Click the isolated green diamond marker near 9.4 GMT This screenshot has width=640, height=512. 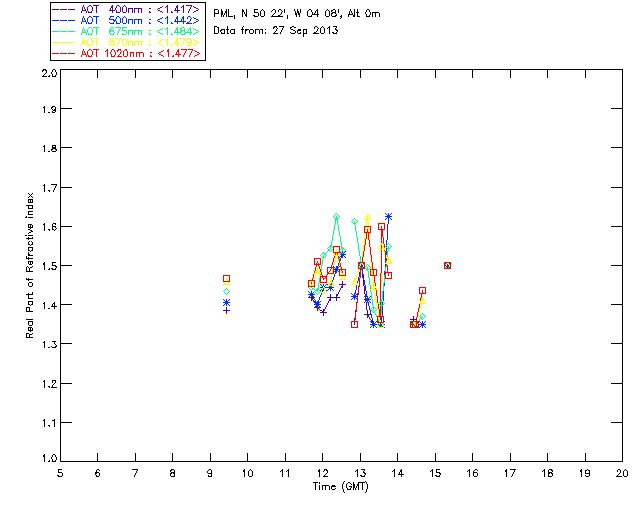(x=227, y=292)
